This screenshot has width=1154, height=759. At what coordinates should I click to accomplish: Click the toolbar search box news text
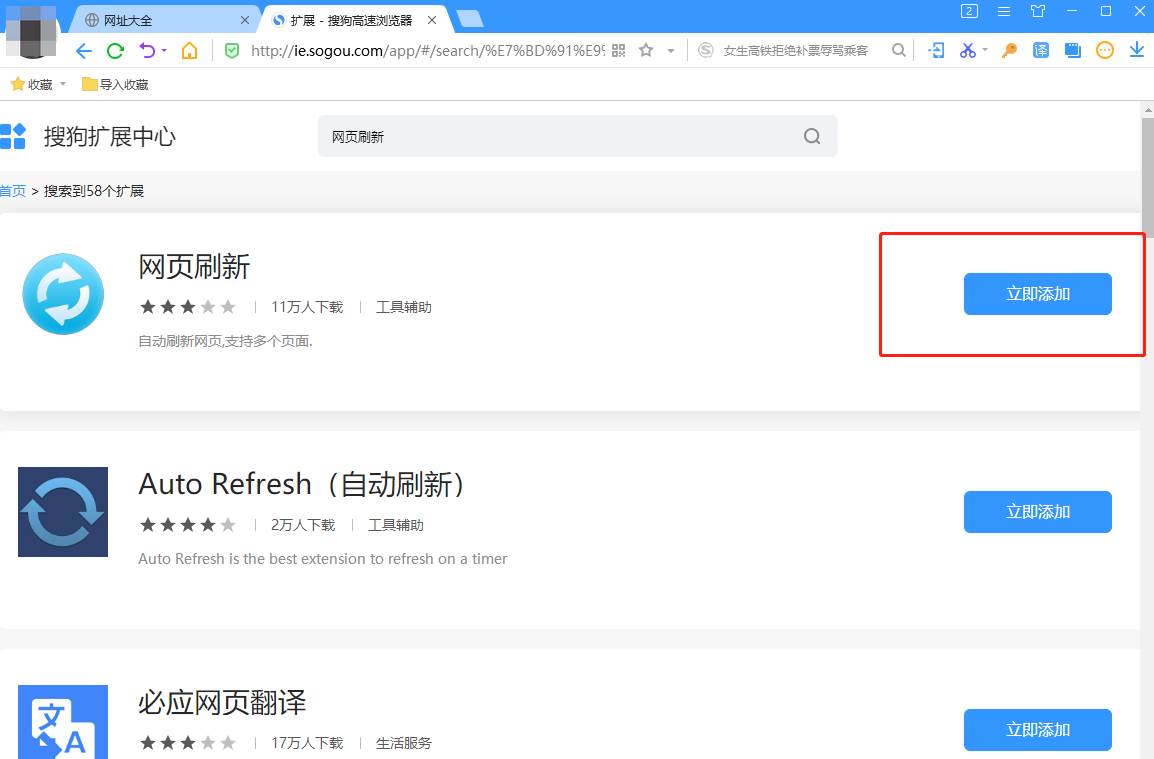796,51
